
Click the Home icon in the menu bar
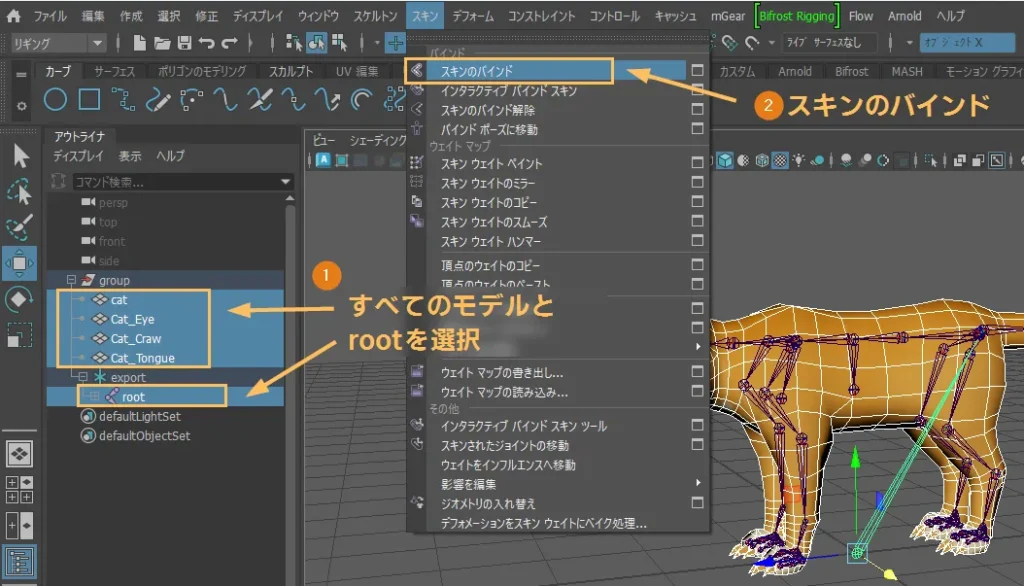[x=14, y=16]
